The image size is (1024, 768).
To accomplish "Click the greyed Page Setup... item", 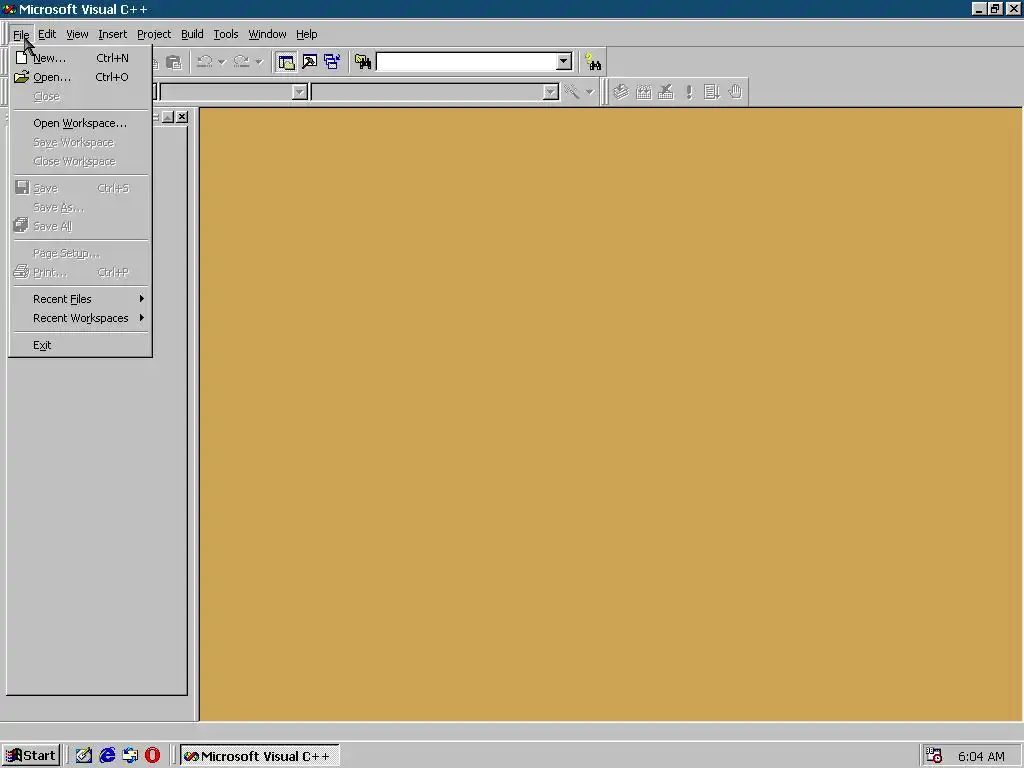I will (x=81, y=253).
